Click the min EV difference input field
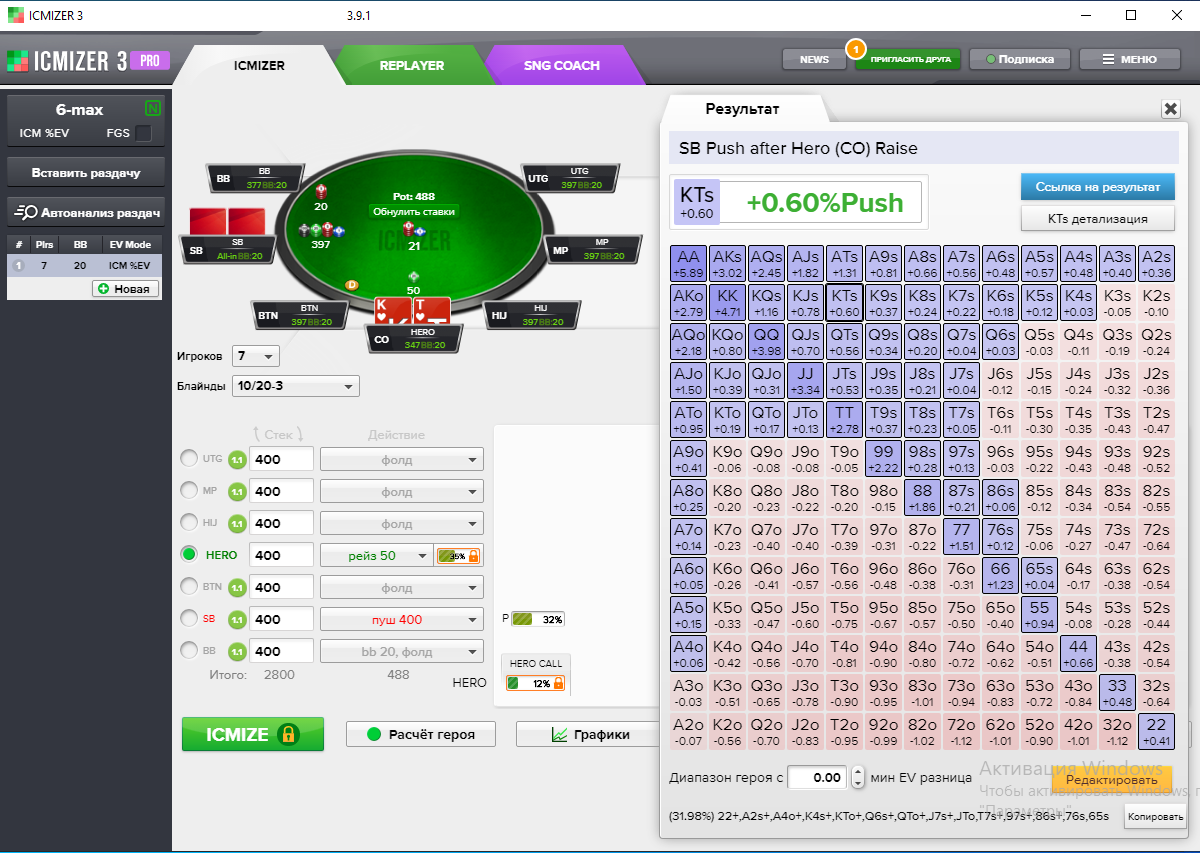The image size is (1200, 853). (x=817, y=777)
